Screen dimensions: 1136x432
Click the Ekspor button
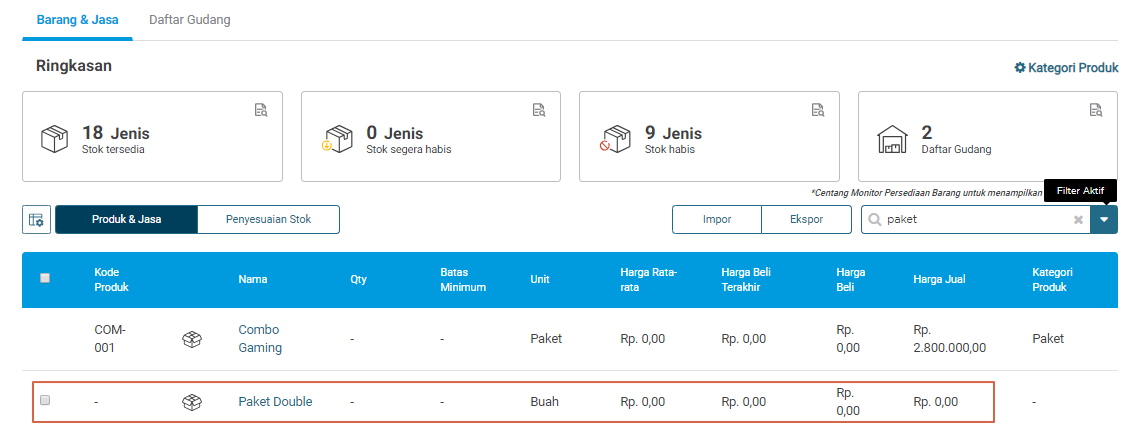pyautogui.click(x=806, y=220)
